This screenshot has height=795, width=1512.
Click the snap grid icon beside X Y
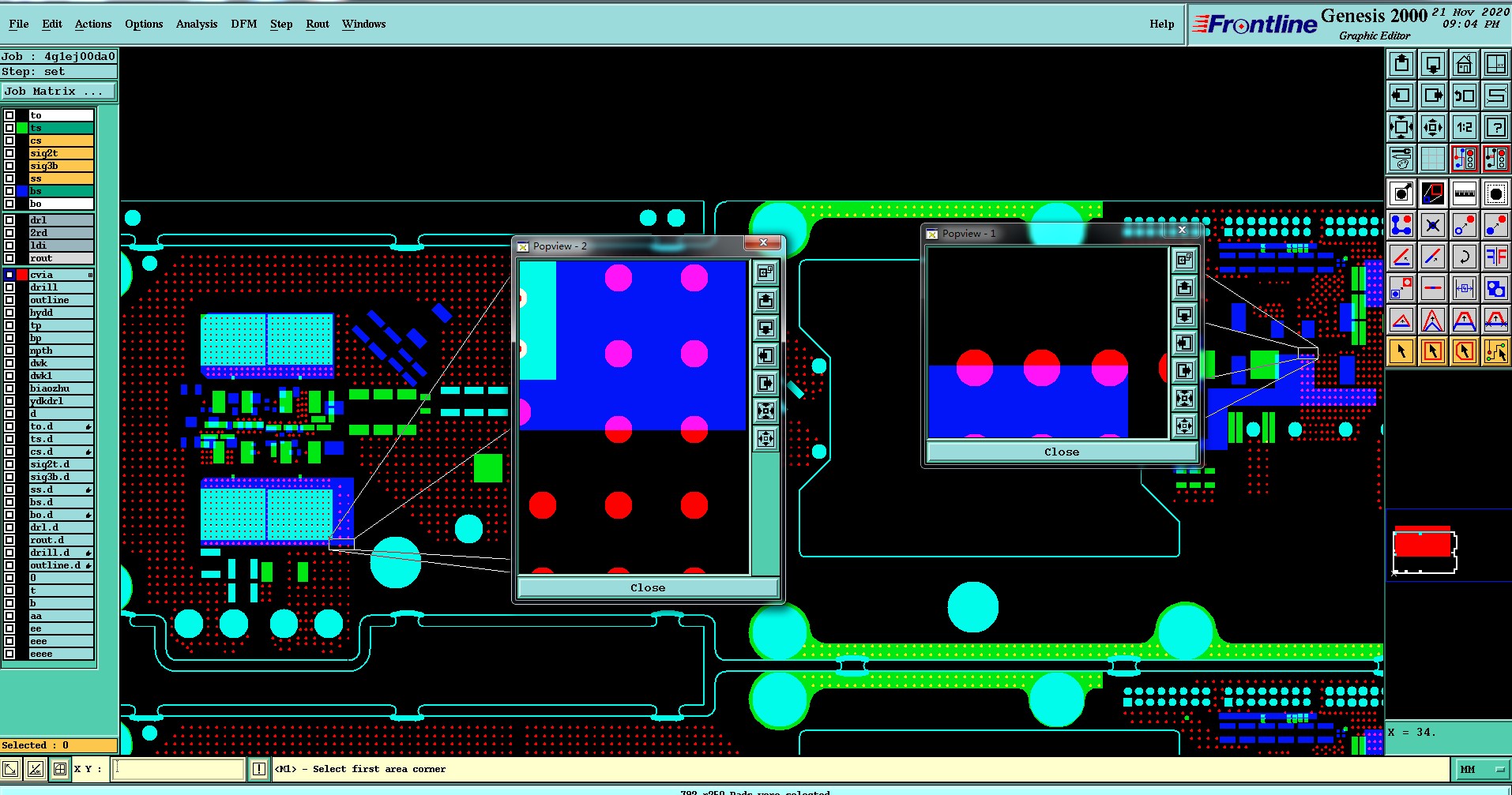[x=60, y=768]
